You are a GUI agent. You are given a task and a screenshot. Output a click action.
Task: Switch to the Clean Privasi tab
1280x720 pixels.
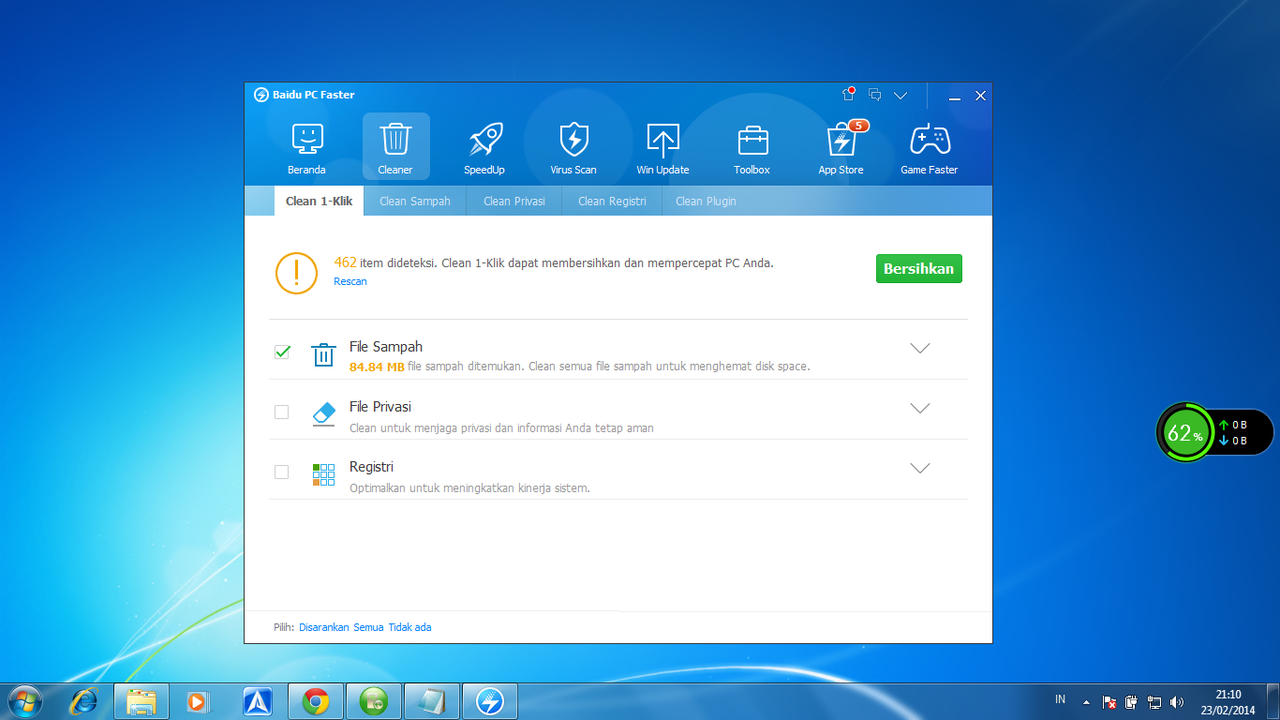click(x=514, y=201)
